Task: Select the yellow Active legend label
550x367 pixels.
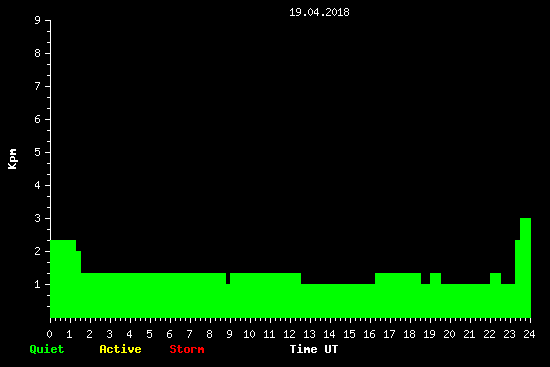Action: pyautogui.click(x=120, y=349)
